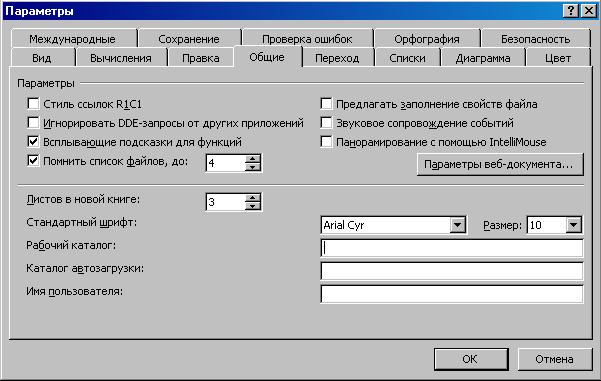Go to the Цвет tab
Image resolution: width=601 pixels, height=381 pixels.
pyautogui.click(x=558, y=58)
